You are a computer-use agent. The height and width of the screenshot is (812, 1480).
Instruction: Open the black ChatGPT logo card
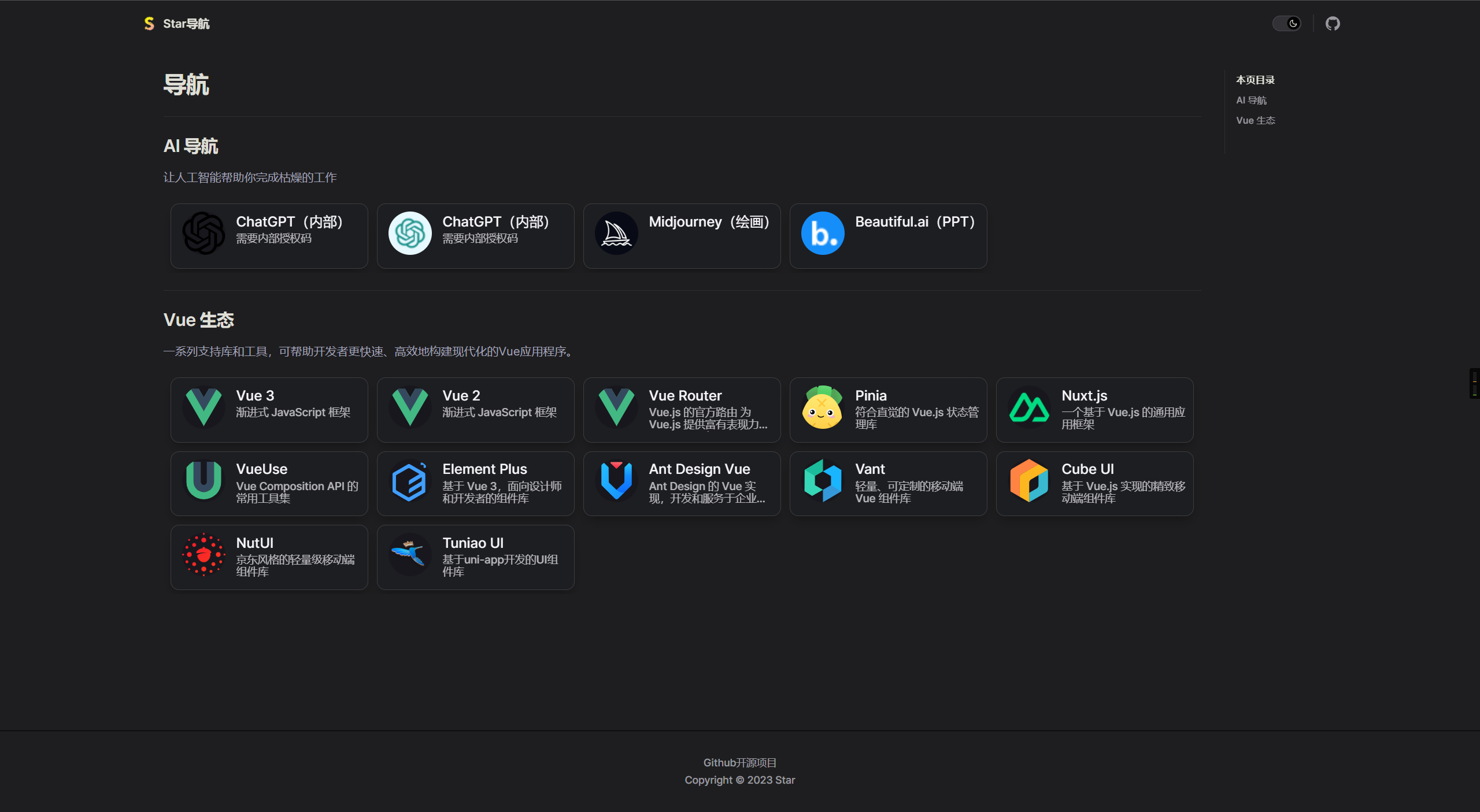point(269,236)
